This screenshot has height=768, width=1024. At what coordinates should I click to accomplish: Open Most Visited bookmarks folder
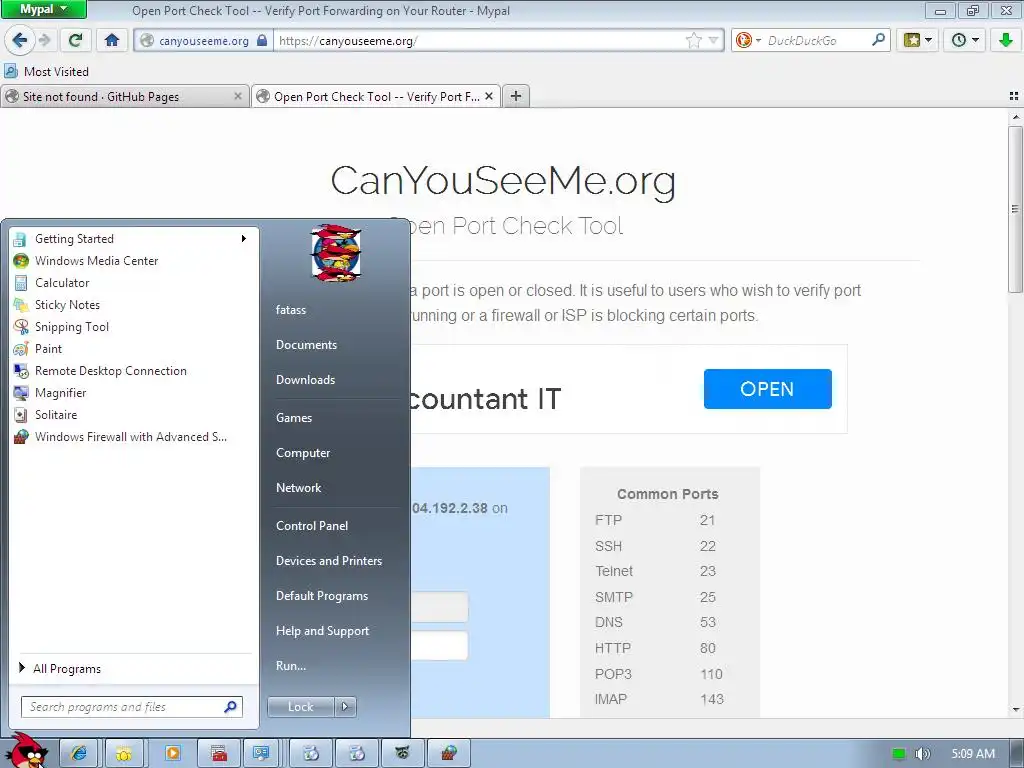tap(47, 71)
